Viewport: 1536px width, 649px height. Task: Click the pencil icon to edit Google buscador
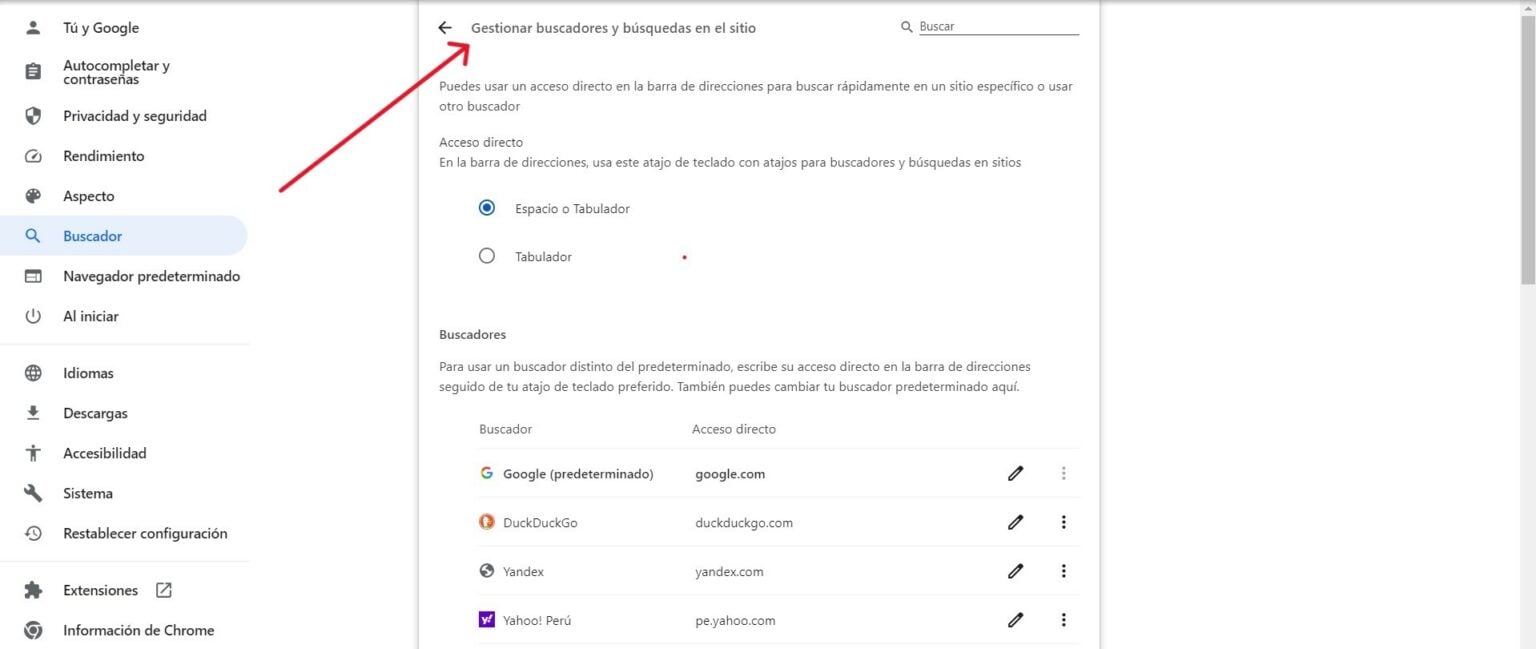click(x=1015, y=472)
